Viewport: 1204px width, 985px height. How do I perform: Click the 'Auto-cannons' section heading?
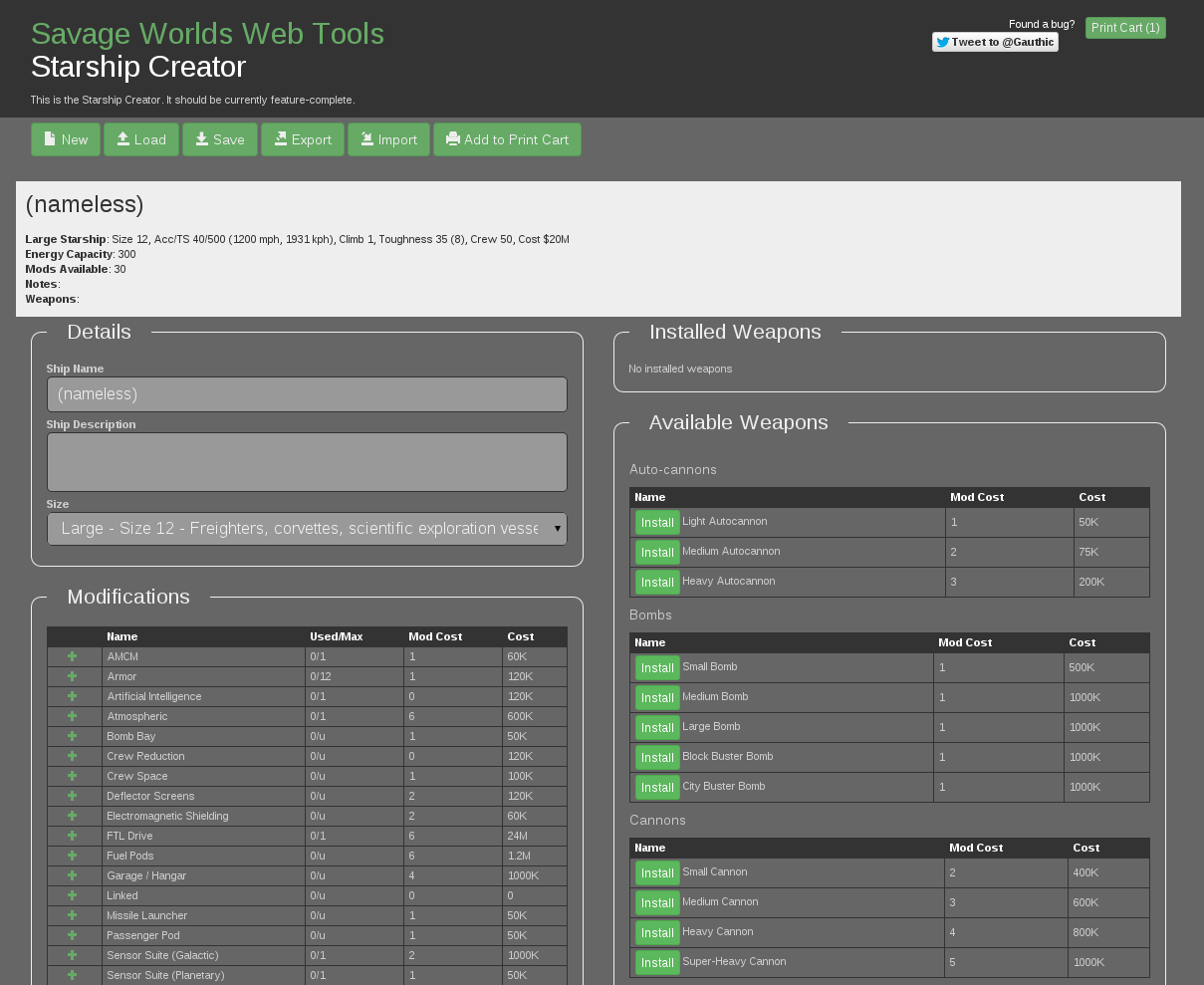coord(673,469)
